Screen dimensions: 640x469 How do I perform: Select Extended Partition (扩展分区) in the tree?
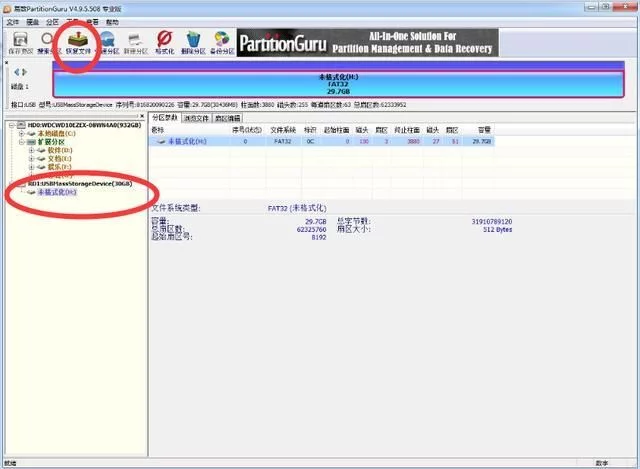pos(51,142)
